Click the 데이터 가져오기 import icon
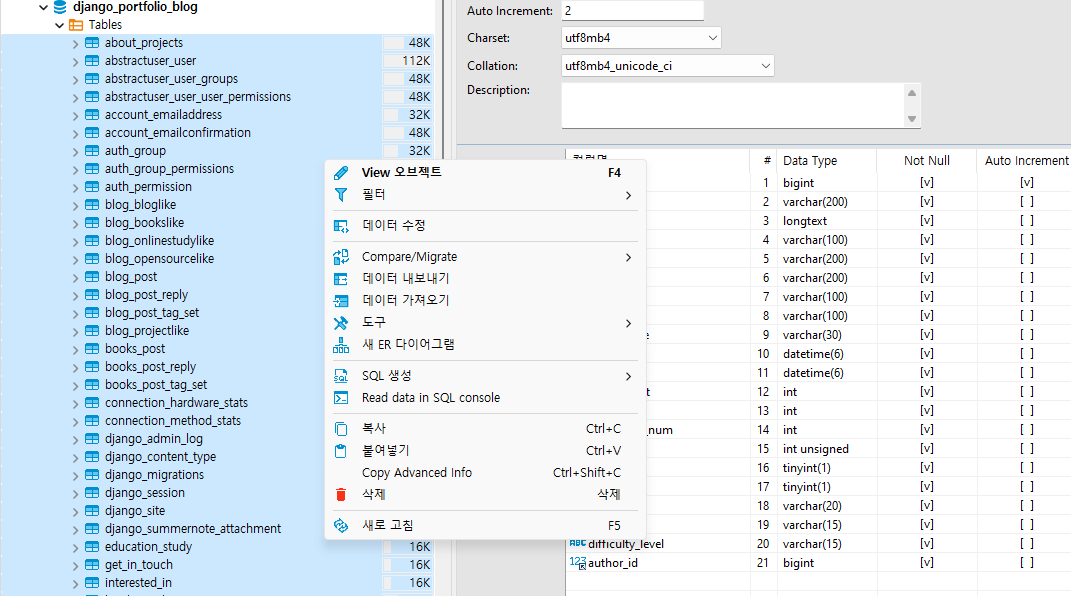Viewport: 1071px width, 596px height. click(341, 300)
